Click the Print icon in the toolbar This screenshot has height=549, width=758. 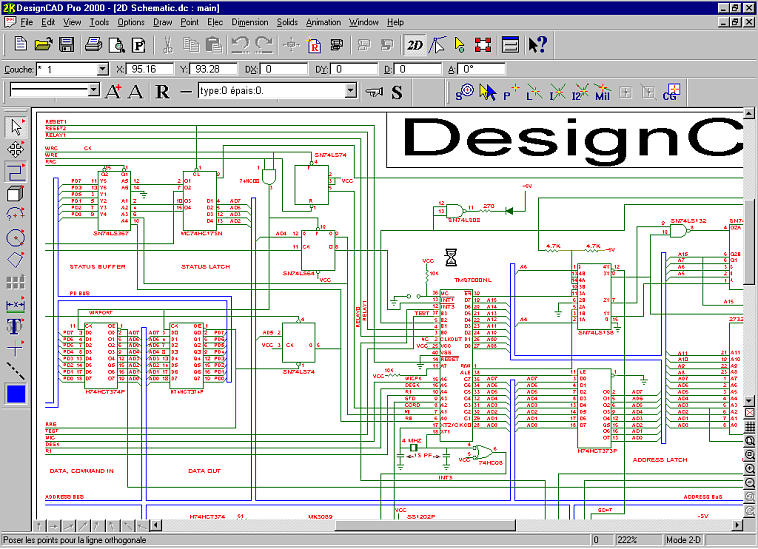[x=93, y=45]
